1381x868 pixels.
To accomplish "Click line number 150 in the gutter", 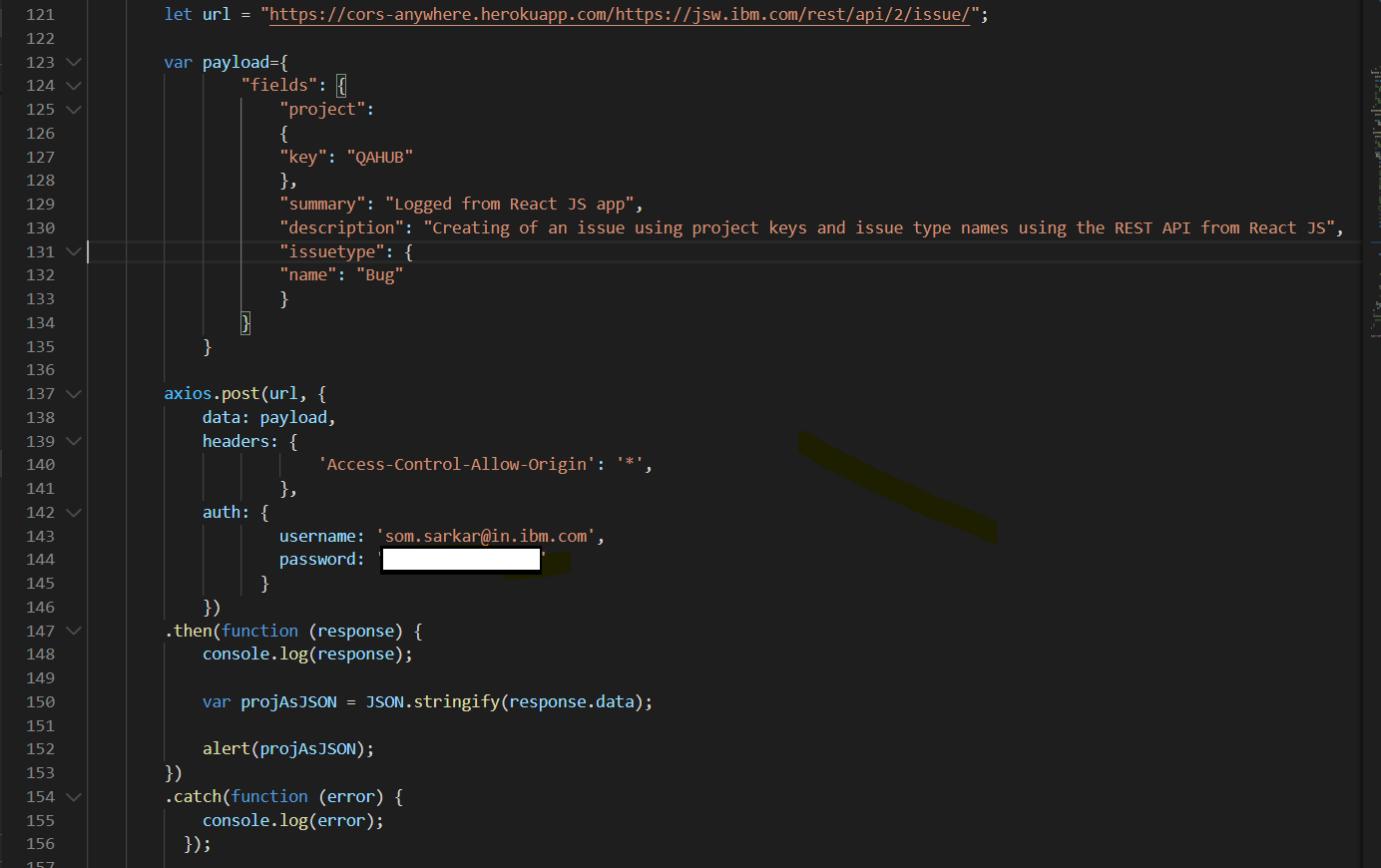I will 40,701.
